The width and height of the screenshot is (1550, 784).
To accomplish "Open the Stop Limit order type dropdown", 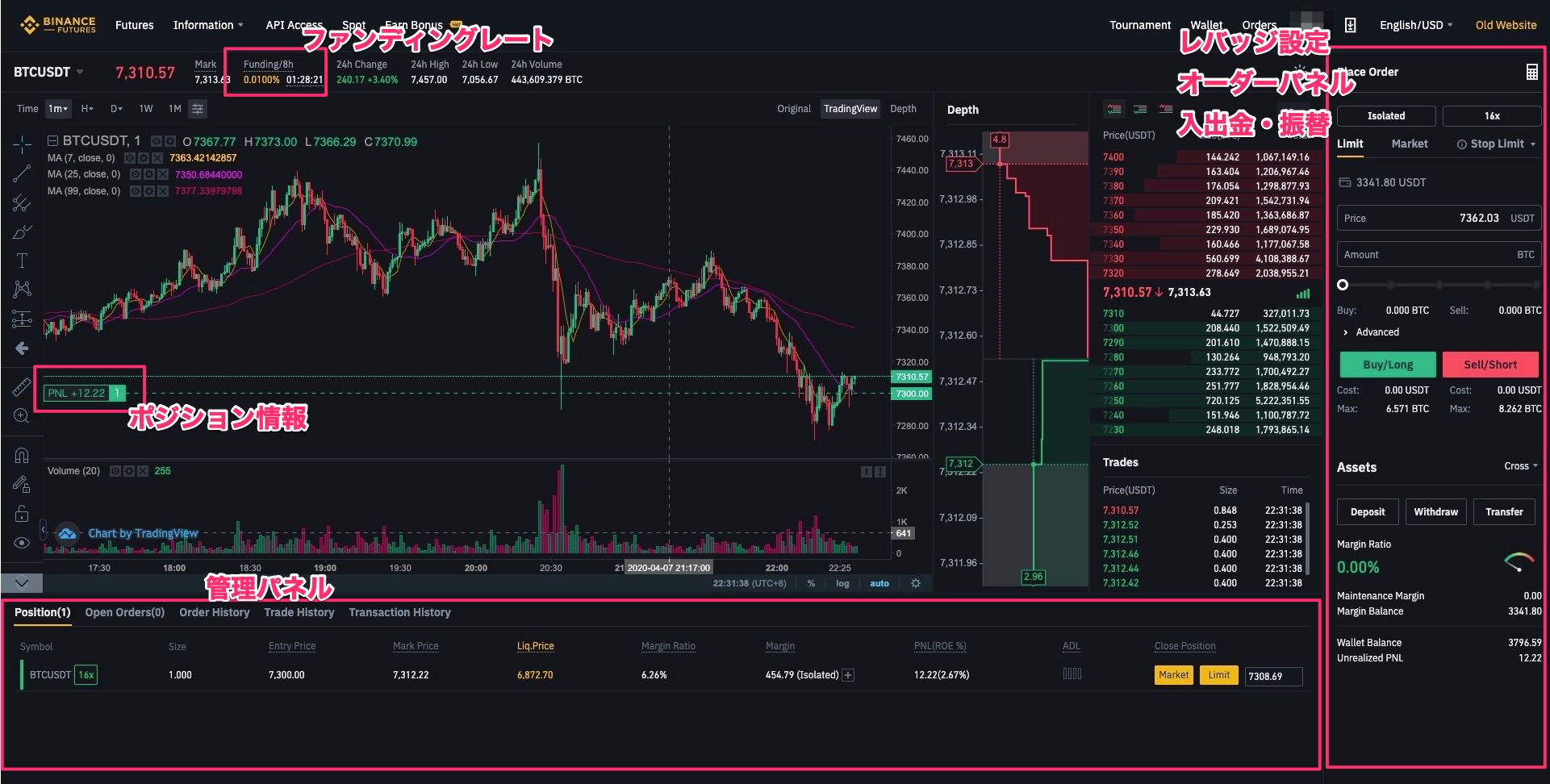I will pyautogui.click(x=1497, y=144).
